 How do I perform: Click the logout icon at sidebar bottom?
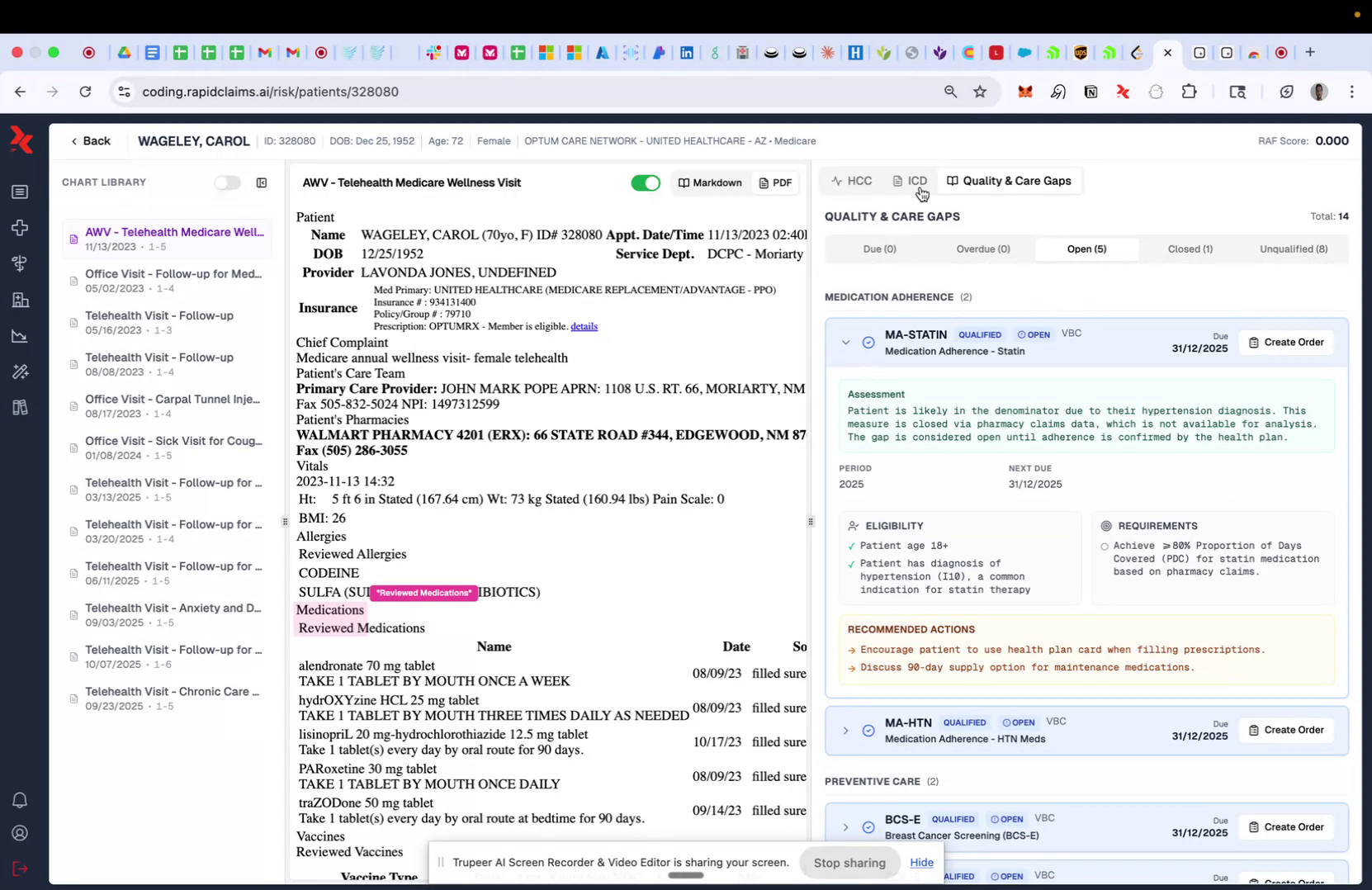coord(20,869)
